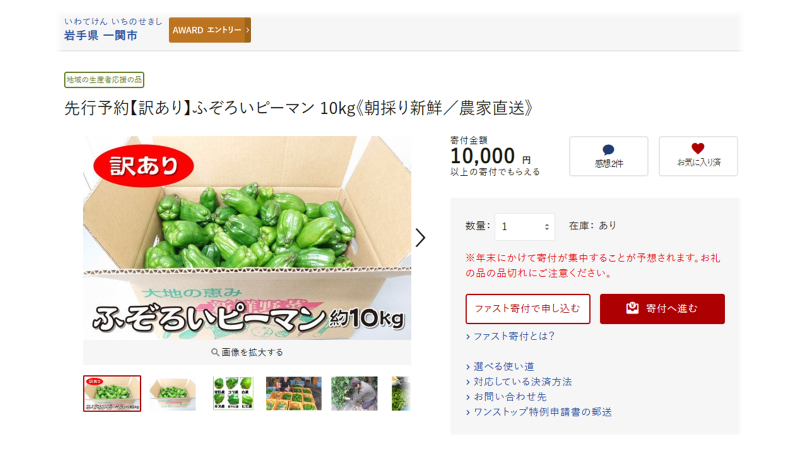This screenshot has height=450, width=800.
Task: Select second thumbnail of pepper box
Action: 172,393
